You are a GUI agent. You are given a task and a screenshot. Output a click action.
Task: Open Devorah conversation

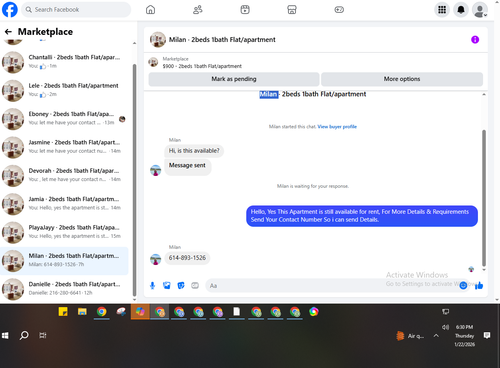point(64,175)
